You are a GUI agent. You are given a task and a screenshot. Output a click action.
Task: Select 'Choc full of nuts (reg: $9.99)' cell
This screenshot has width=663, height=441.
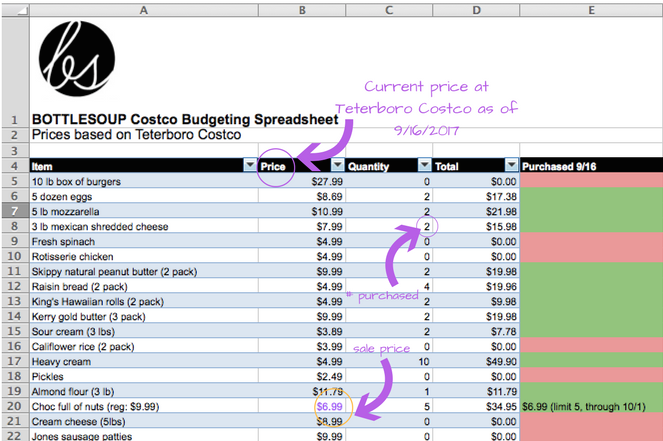(144, 406)
